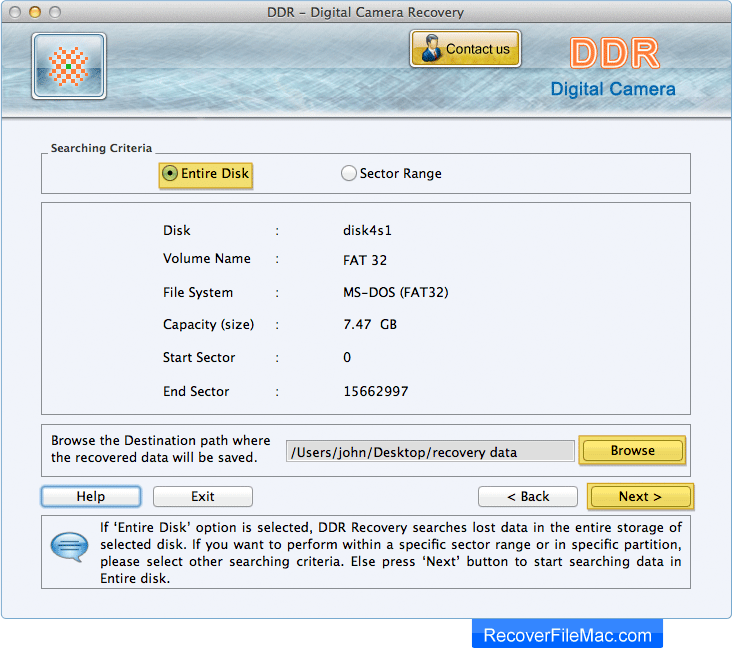Close the window with the leftmost title-bar button
This screenshot has width=732, height=648.
point(15,12)
